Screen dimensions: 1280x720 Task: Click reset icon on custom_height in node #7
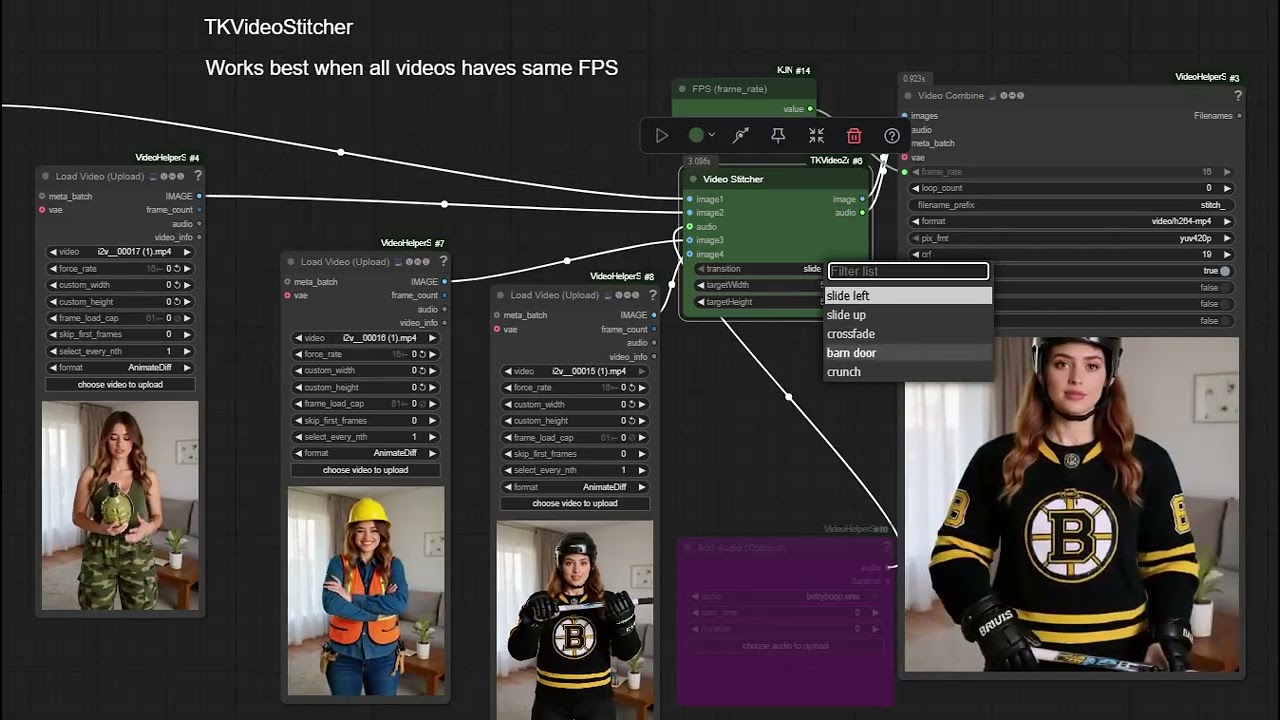point(422,387)
